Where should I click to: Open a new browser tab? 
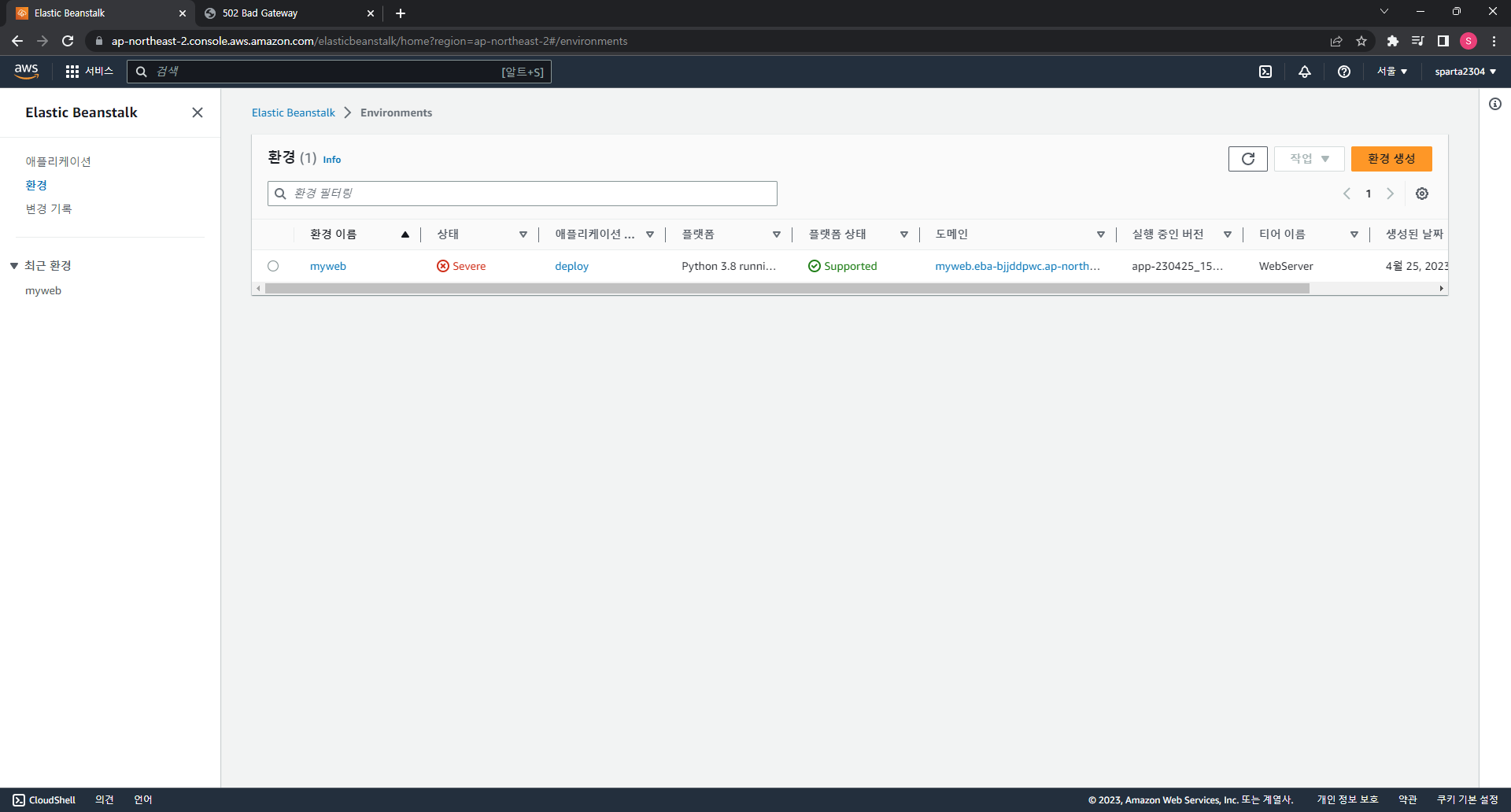coord(401,13)
